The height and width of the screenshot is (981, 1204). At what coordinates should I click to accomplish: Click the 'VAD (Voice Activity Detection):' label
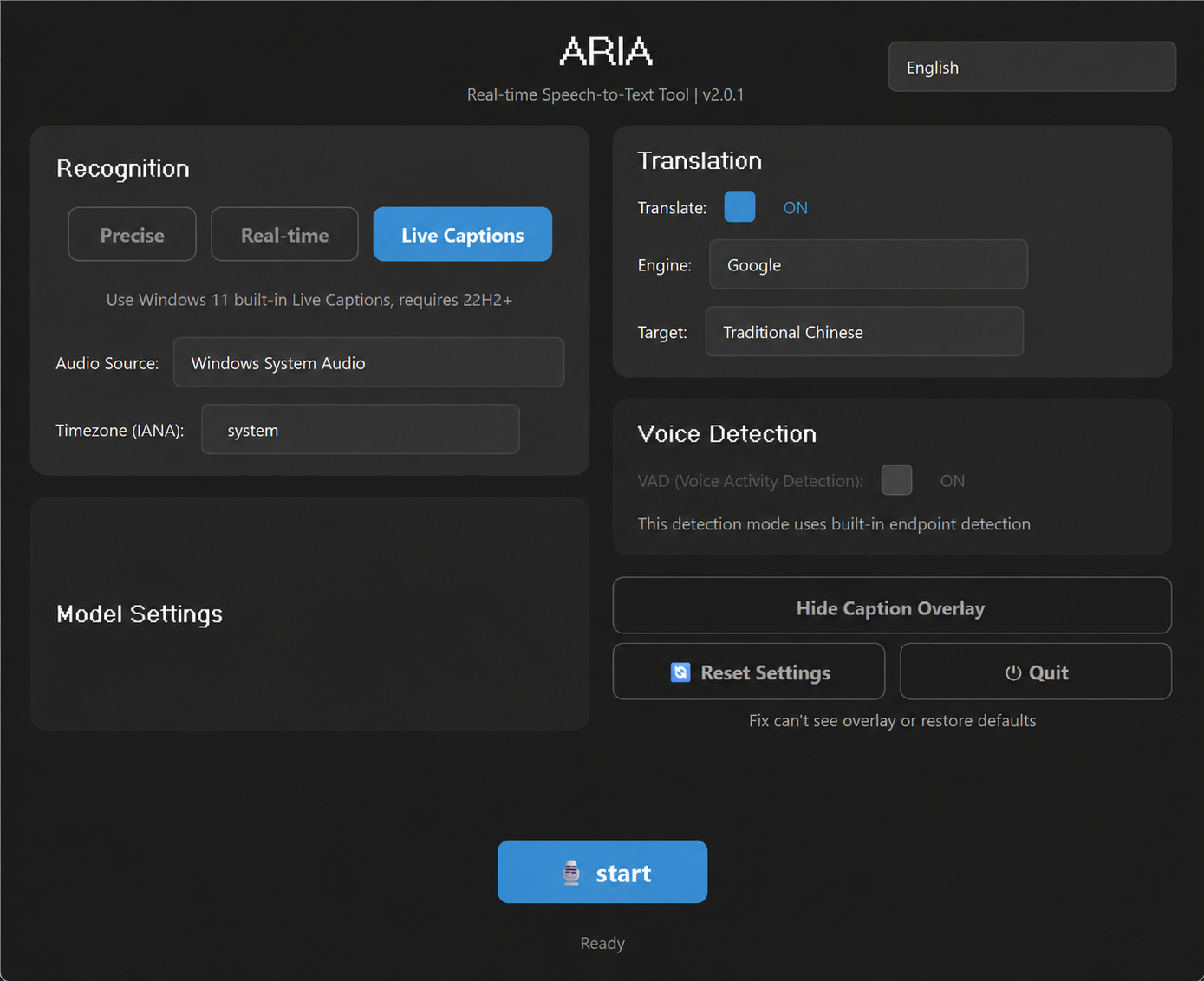(x=750, y=481)
